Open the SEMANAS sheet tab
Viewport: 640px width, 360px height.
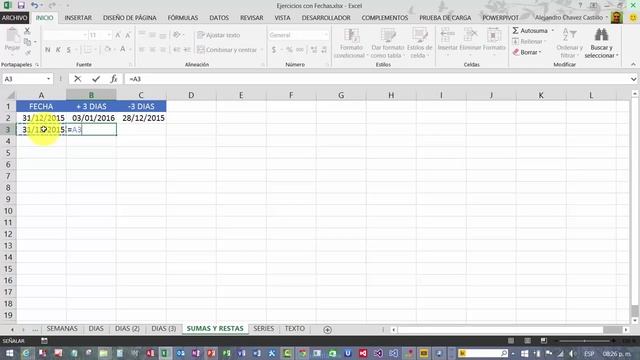[62, 329]
